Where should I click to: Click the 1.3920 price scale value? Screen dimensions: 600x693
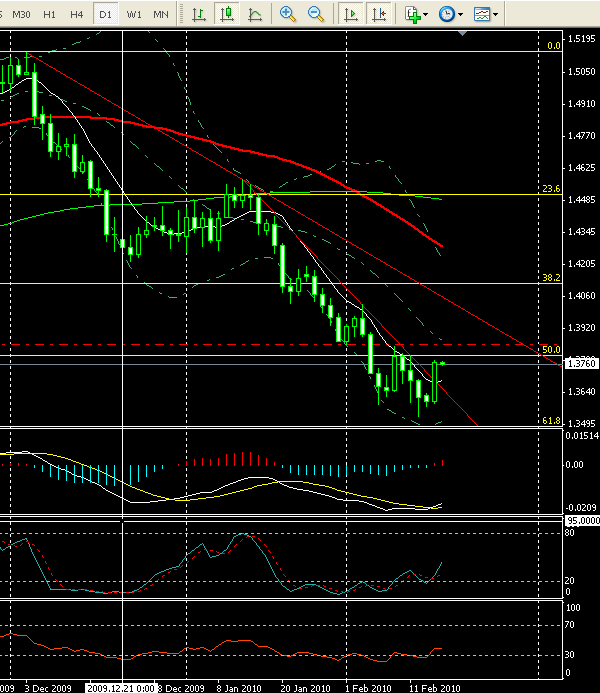pyautogui.click(x=581, y=328)
